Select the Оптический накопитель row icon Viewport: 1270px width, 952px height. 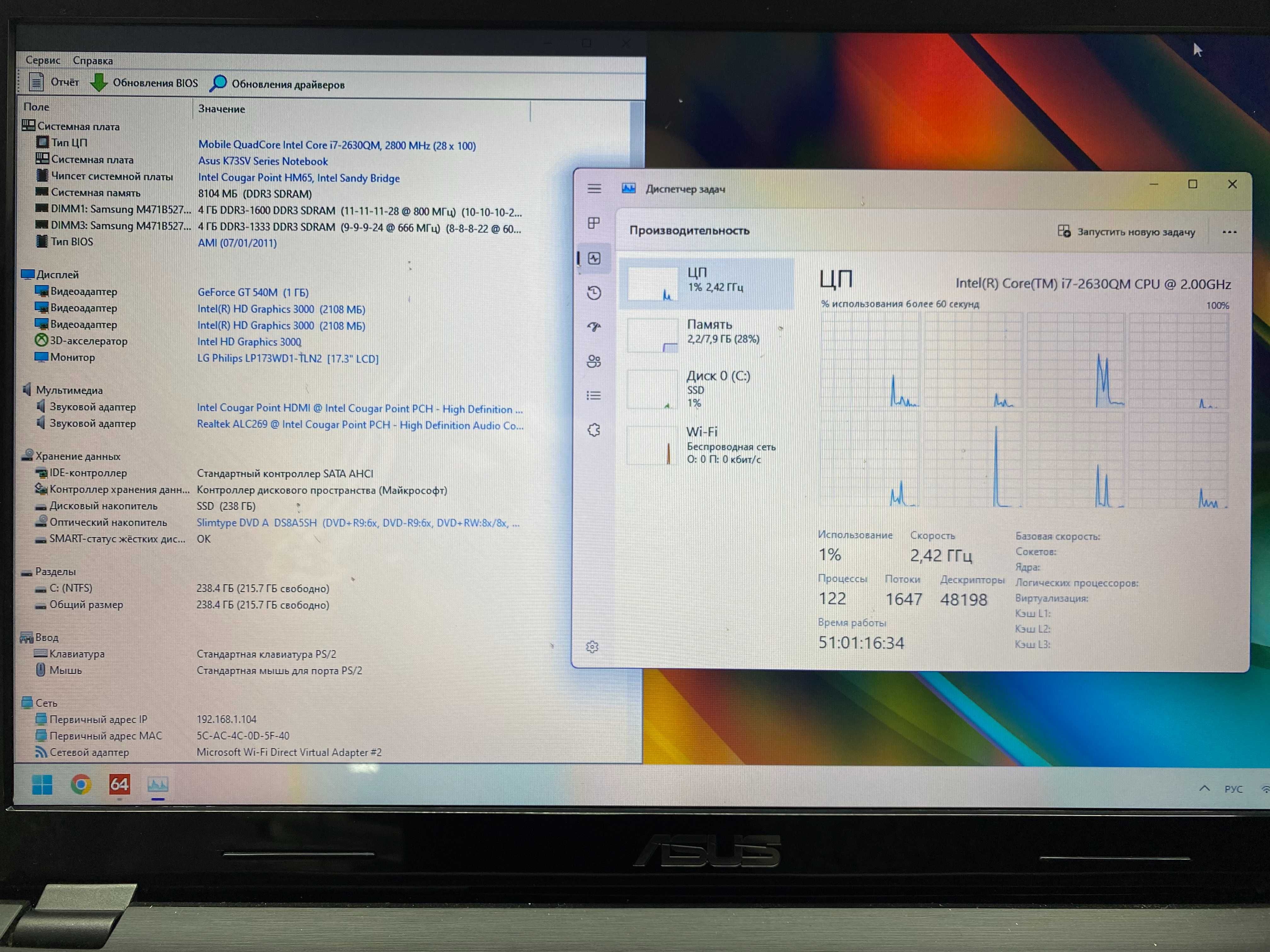point(41,522)
